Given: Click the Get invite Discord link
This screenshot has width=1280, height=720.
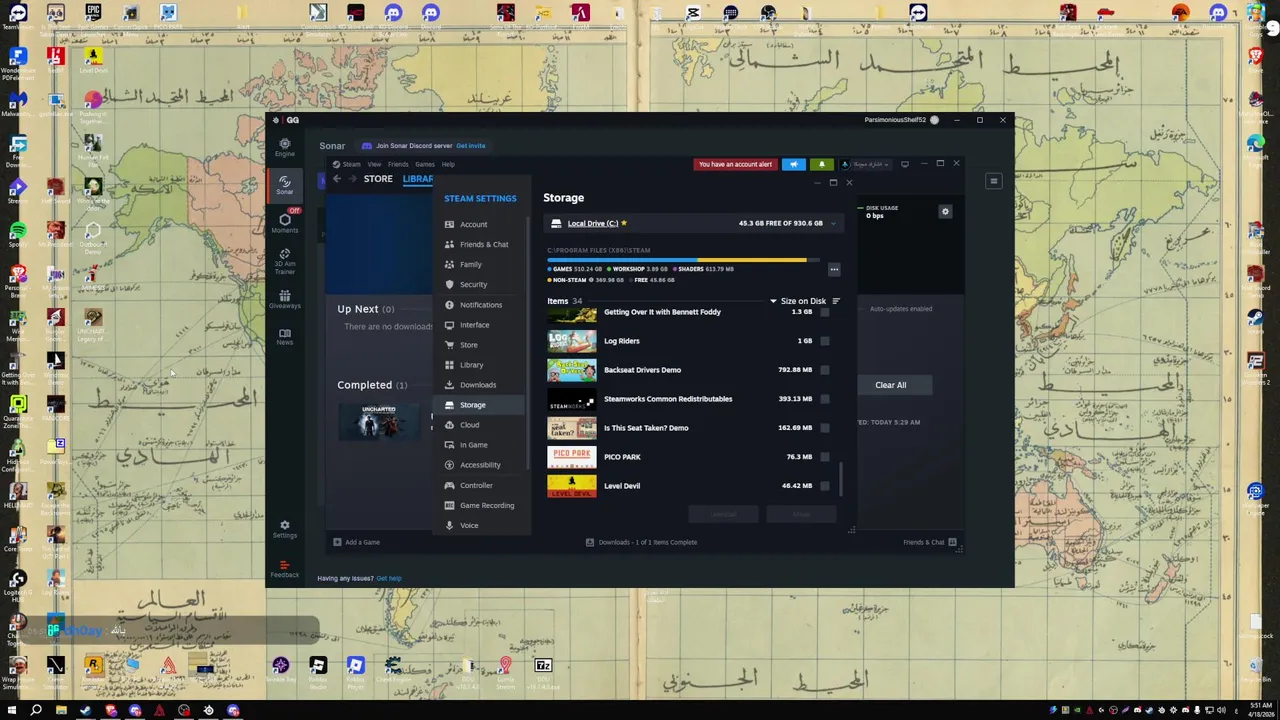Looking at the screenshot, I should point(470,146).
